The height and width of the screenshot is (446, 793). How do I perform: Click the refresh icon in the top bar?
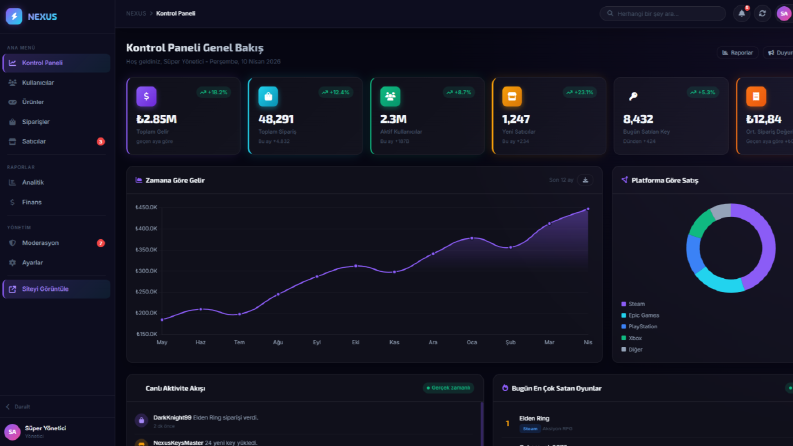(762, 14)
